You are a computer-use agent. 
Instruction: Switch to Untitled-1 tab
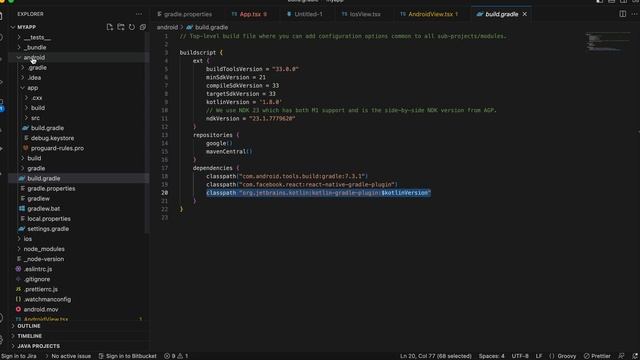tap(304, 14)
